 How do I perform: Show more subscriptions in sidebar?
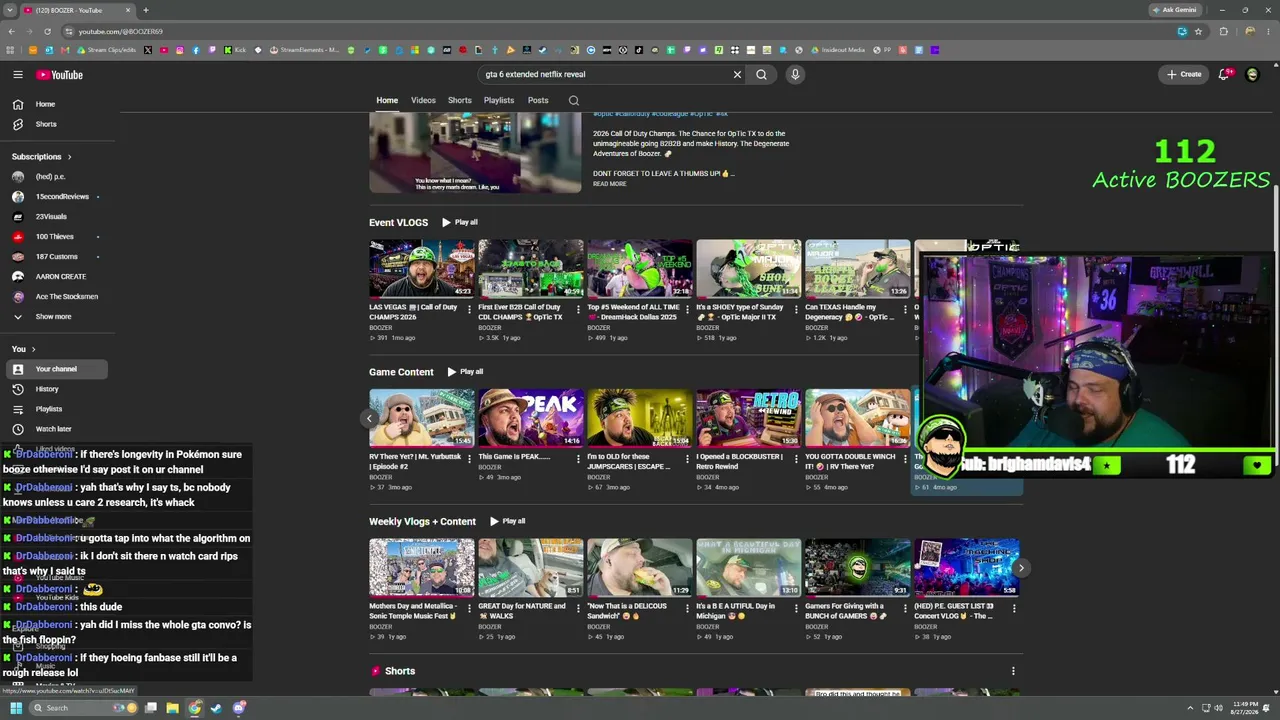coord(53,316)
